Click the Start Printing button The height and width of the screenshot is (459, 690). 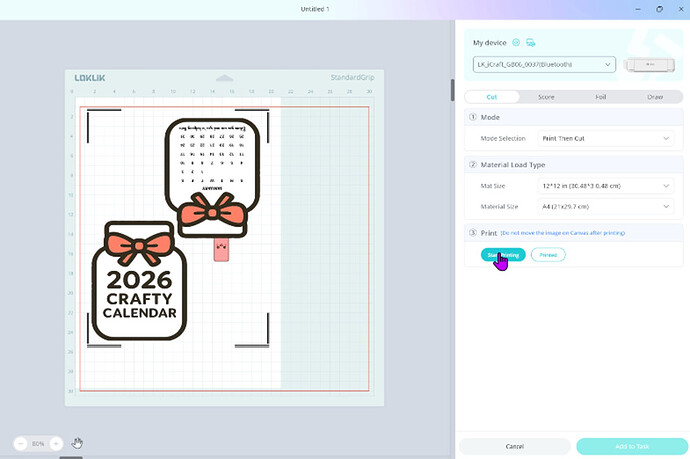click(502, 255)
